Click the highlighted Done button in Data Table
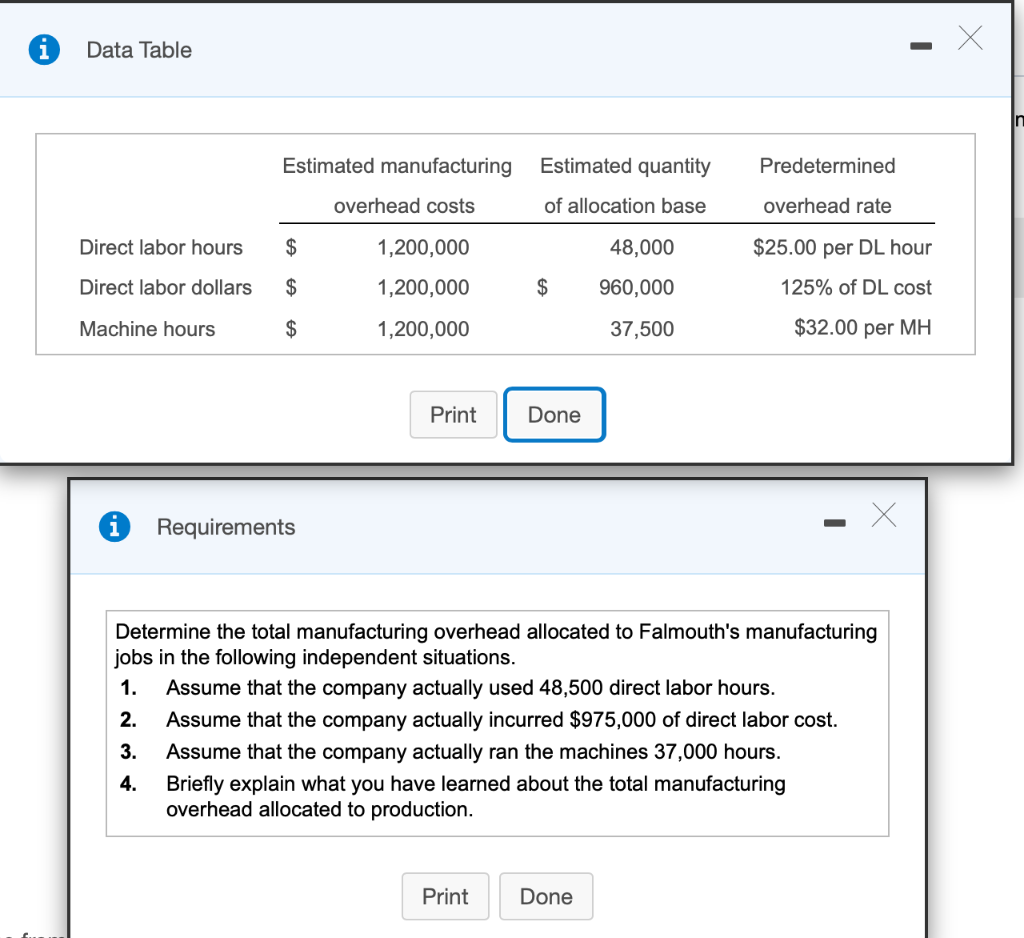This screenshot has height=938, width=1024. (x=554, y=414)
